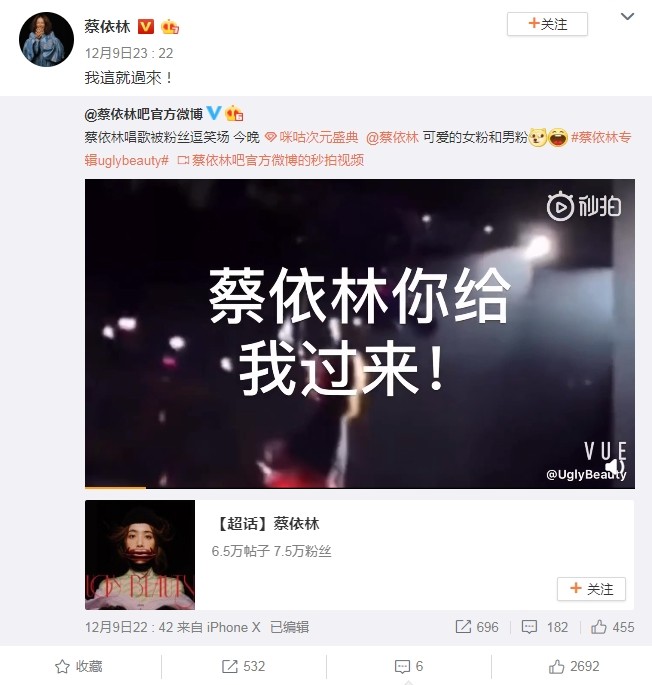
Task: Open the Ugly Beauty album thumbnail
Action: point(140,555)
